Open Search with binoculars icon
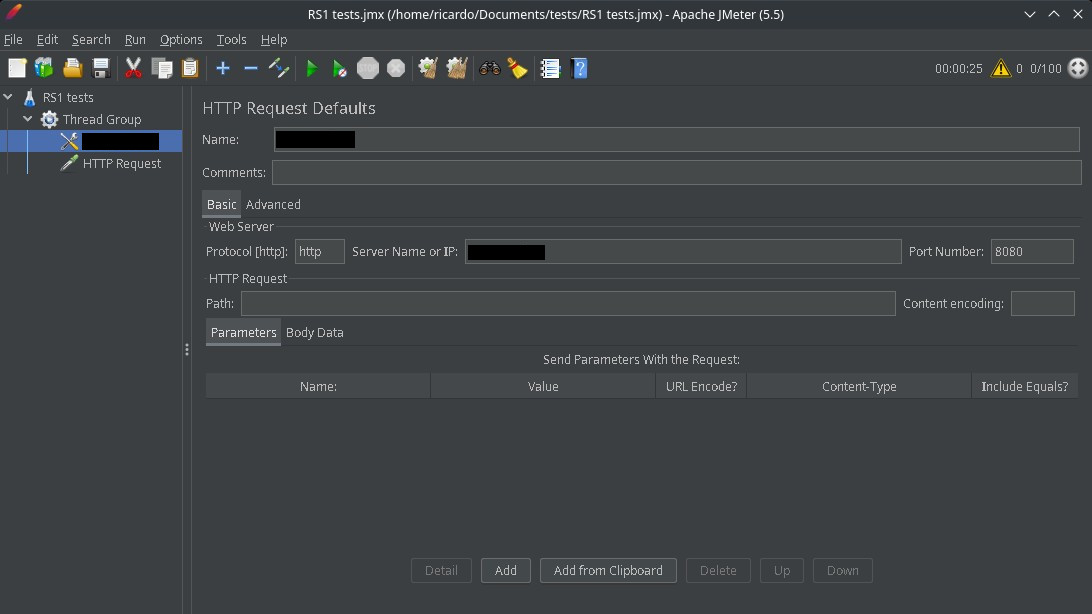The width and height of the screenshot is (1092, 614). [490, 68]
